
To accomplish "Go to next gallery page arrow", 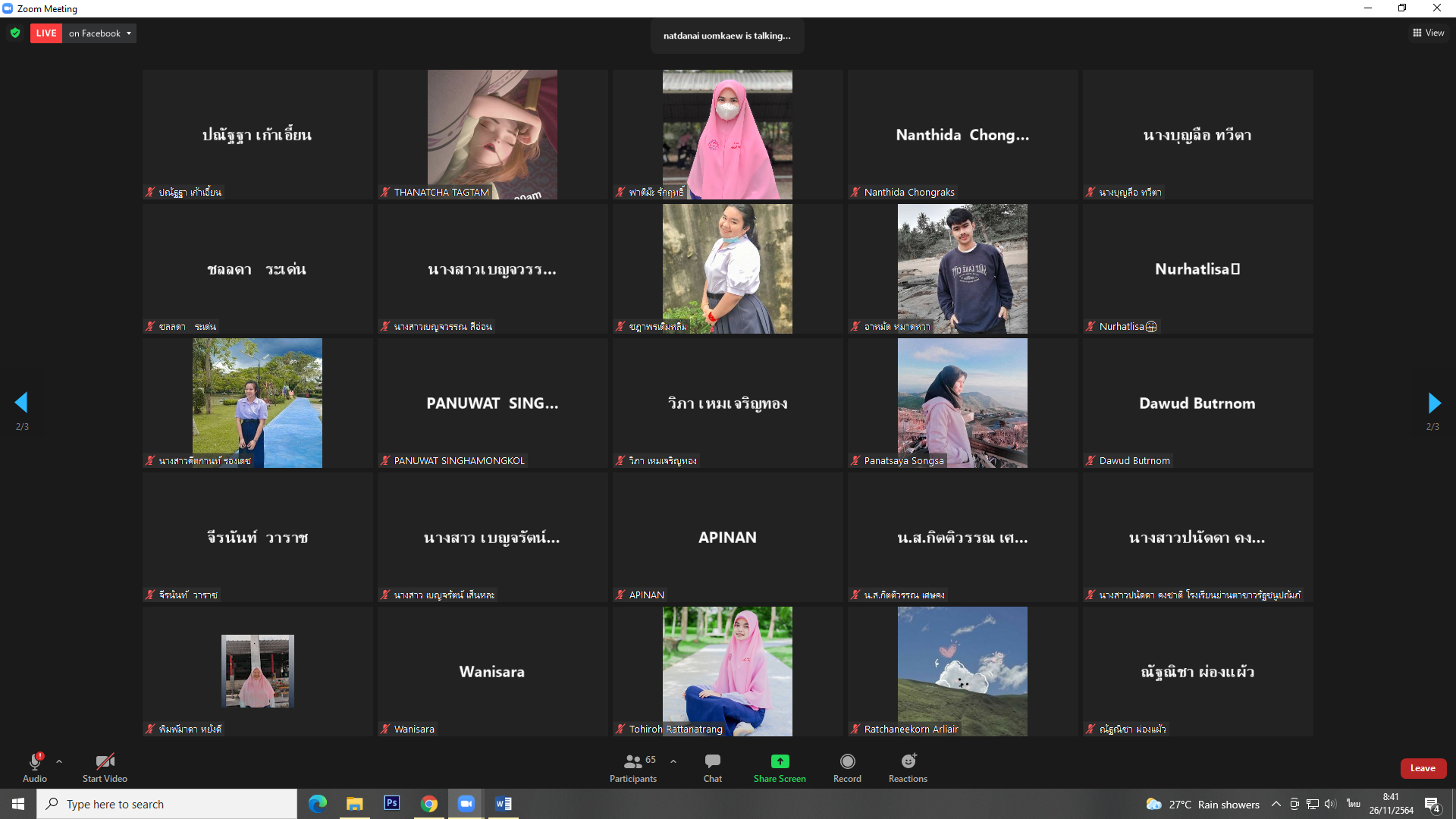I will tap(1433, 403).
